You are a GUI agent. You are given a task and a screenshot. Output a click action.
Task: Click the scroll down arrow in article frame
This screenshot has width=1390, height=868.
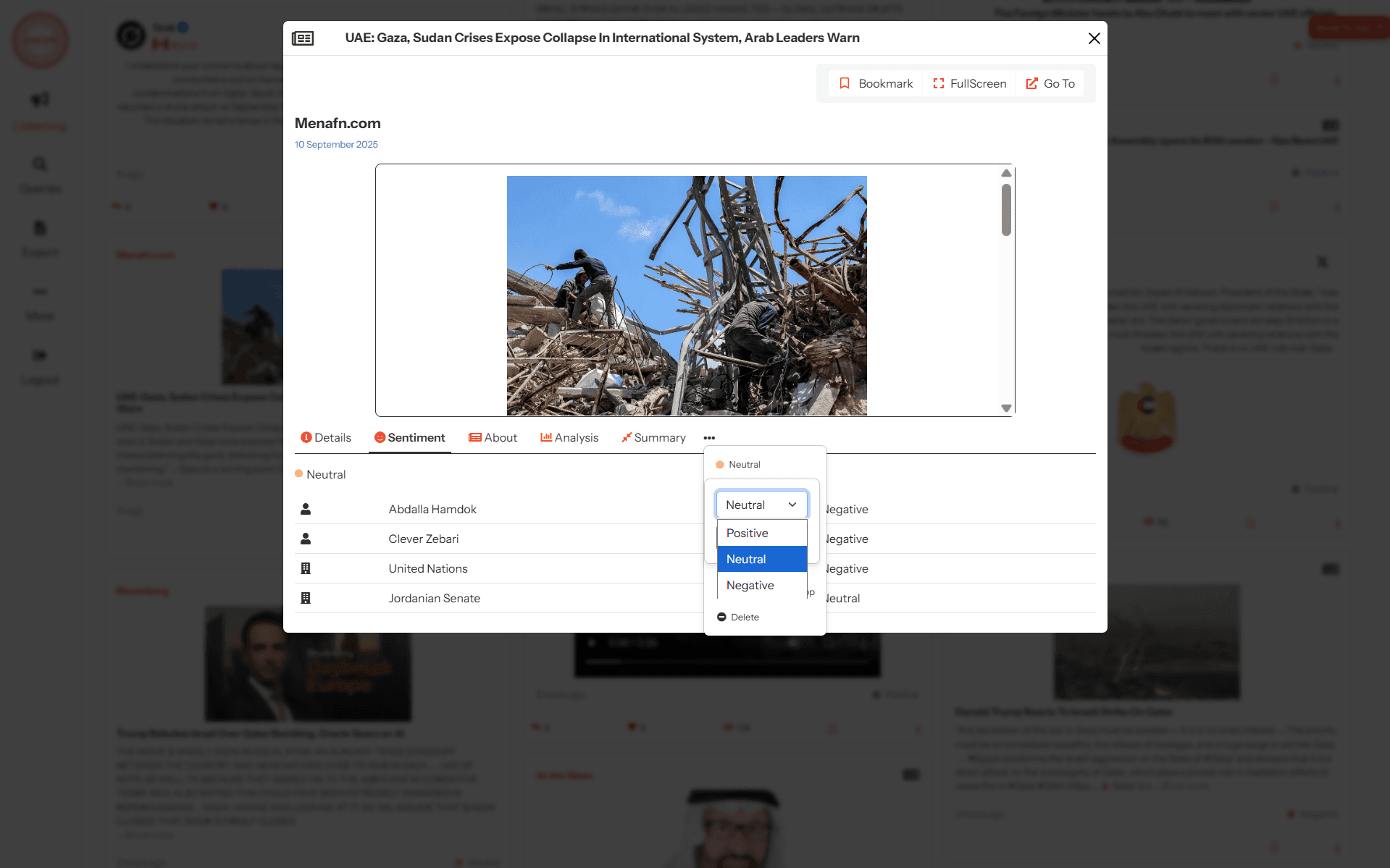point(1006,408)
